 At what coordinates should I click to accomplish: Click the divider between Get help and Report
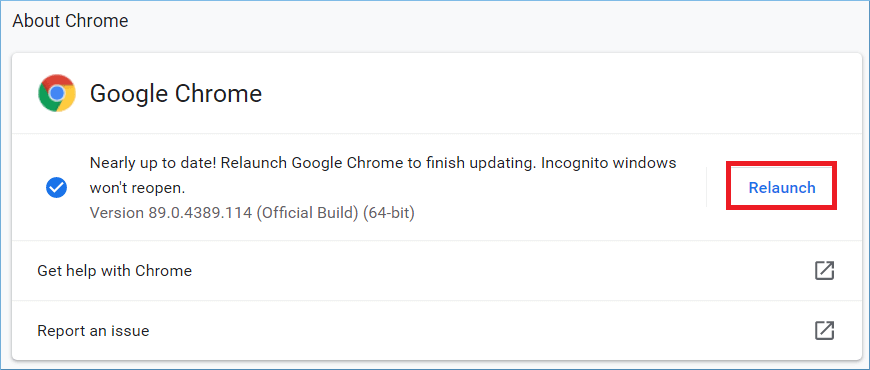point(435,301)
